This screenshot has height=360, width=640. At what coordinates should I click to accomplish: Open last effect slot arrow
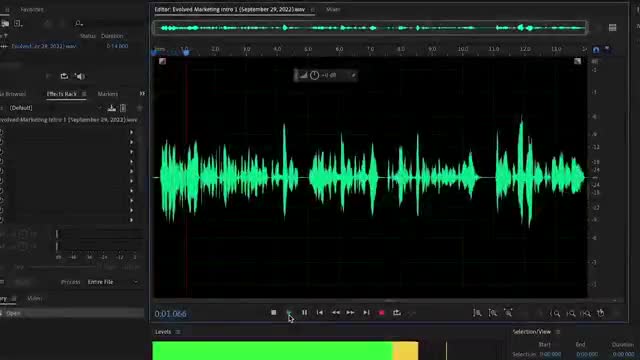coord(131,220)
